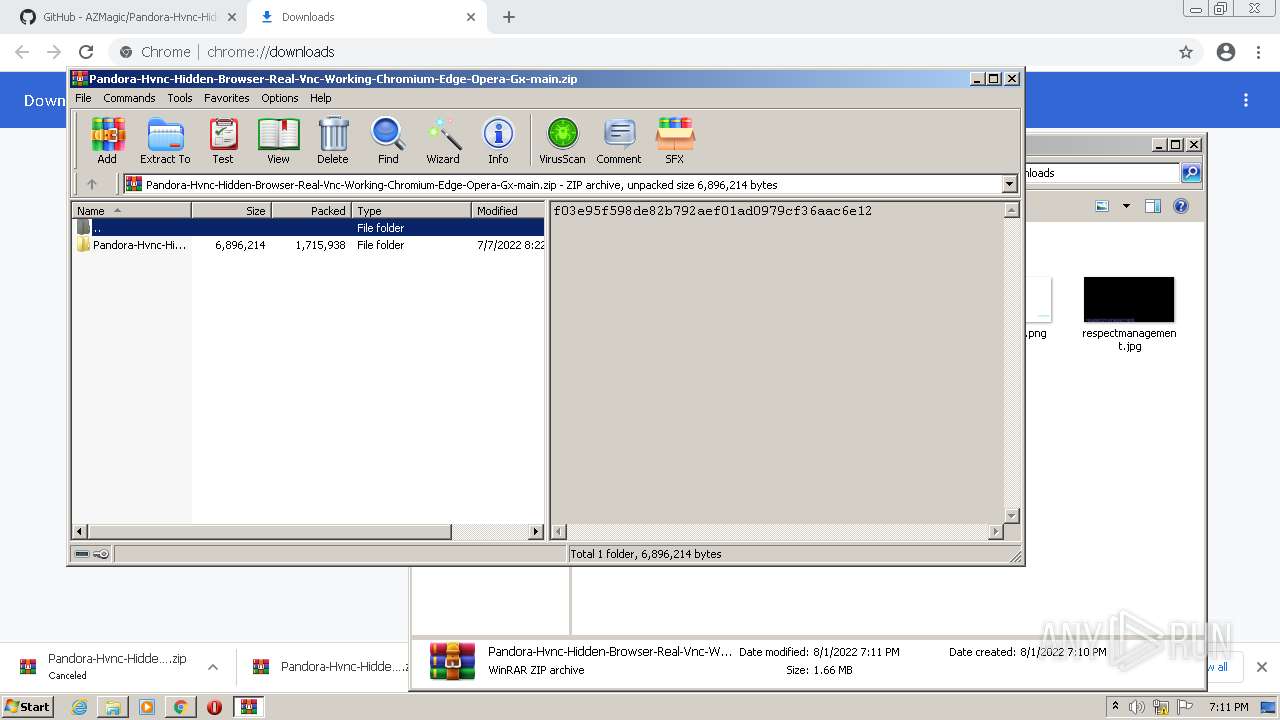Click status text 'Total 1 folder, 6,896,214 bytes'
Screen dimensions: 1280x720
pos(646,554)
